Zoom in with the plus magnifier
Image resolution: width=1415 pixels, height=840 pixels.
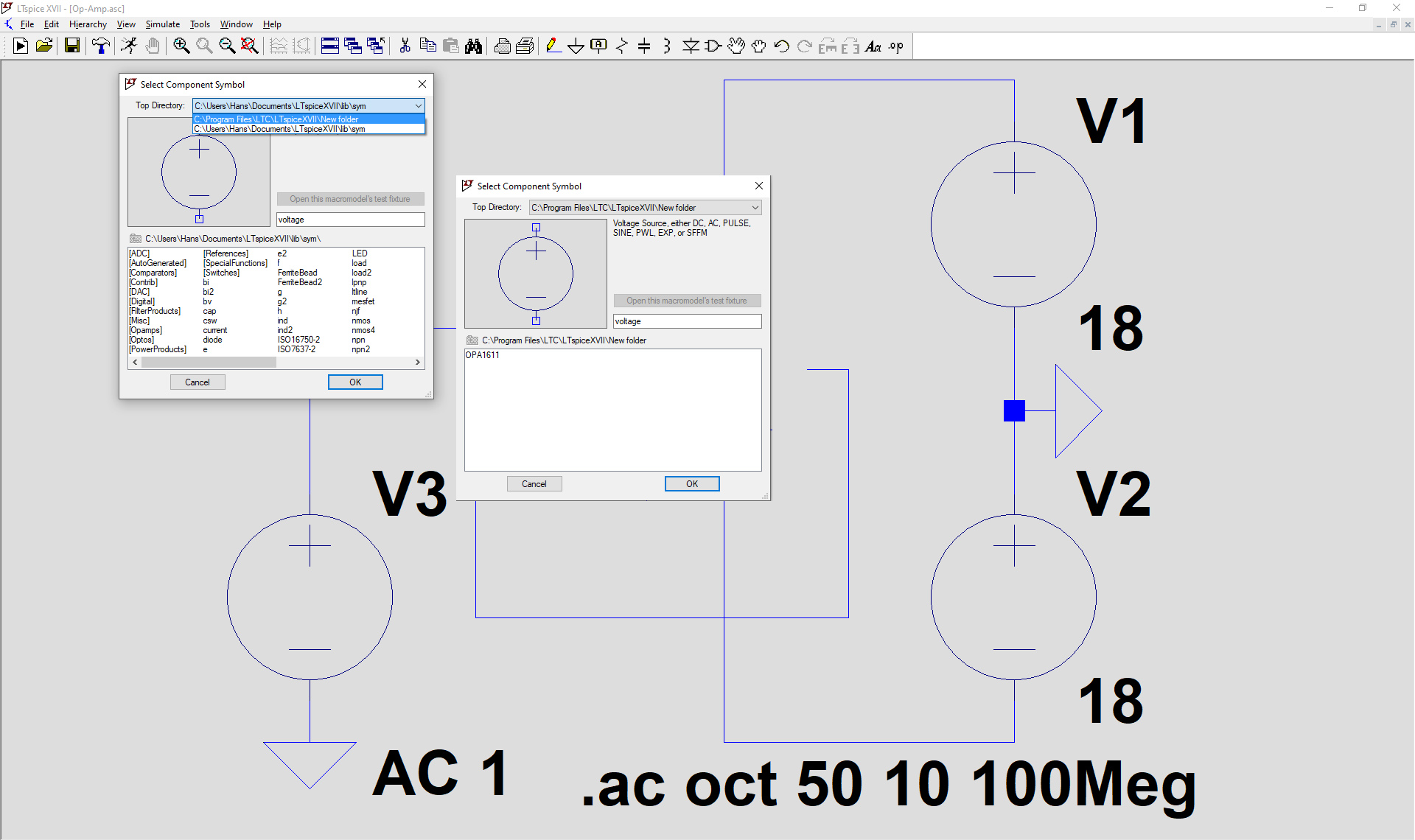click(181, 46)
